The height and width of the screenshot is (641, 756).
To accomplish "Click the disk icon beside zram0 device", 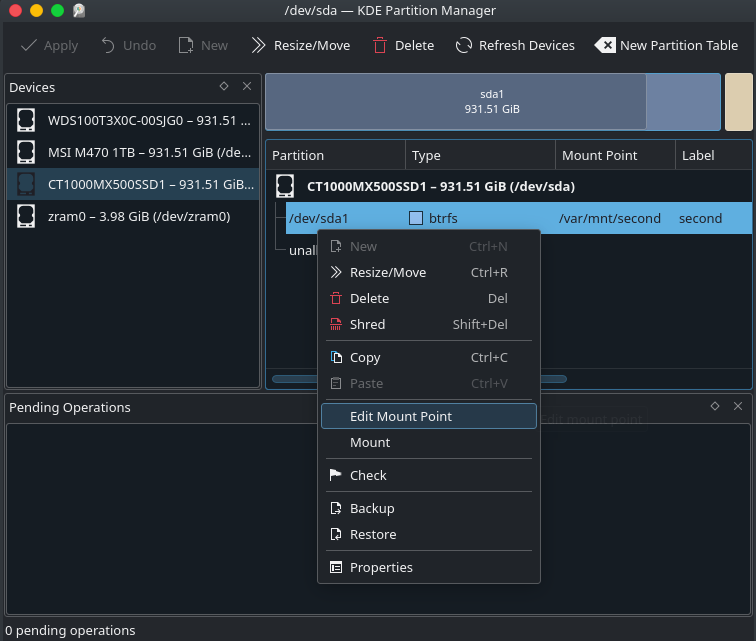I will (26, 216).
